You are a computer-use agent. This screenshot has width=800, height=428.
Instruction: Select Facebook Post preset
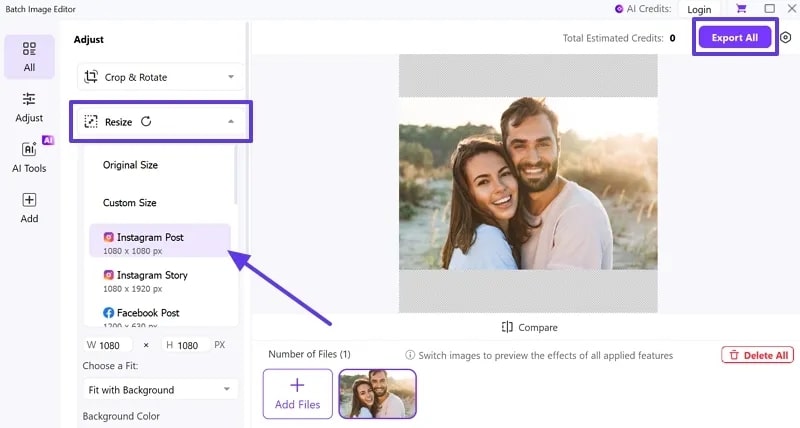[160, 315]
